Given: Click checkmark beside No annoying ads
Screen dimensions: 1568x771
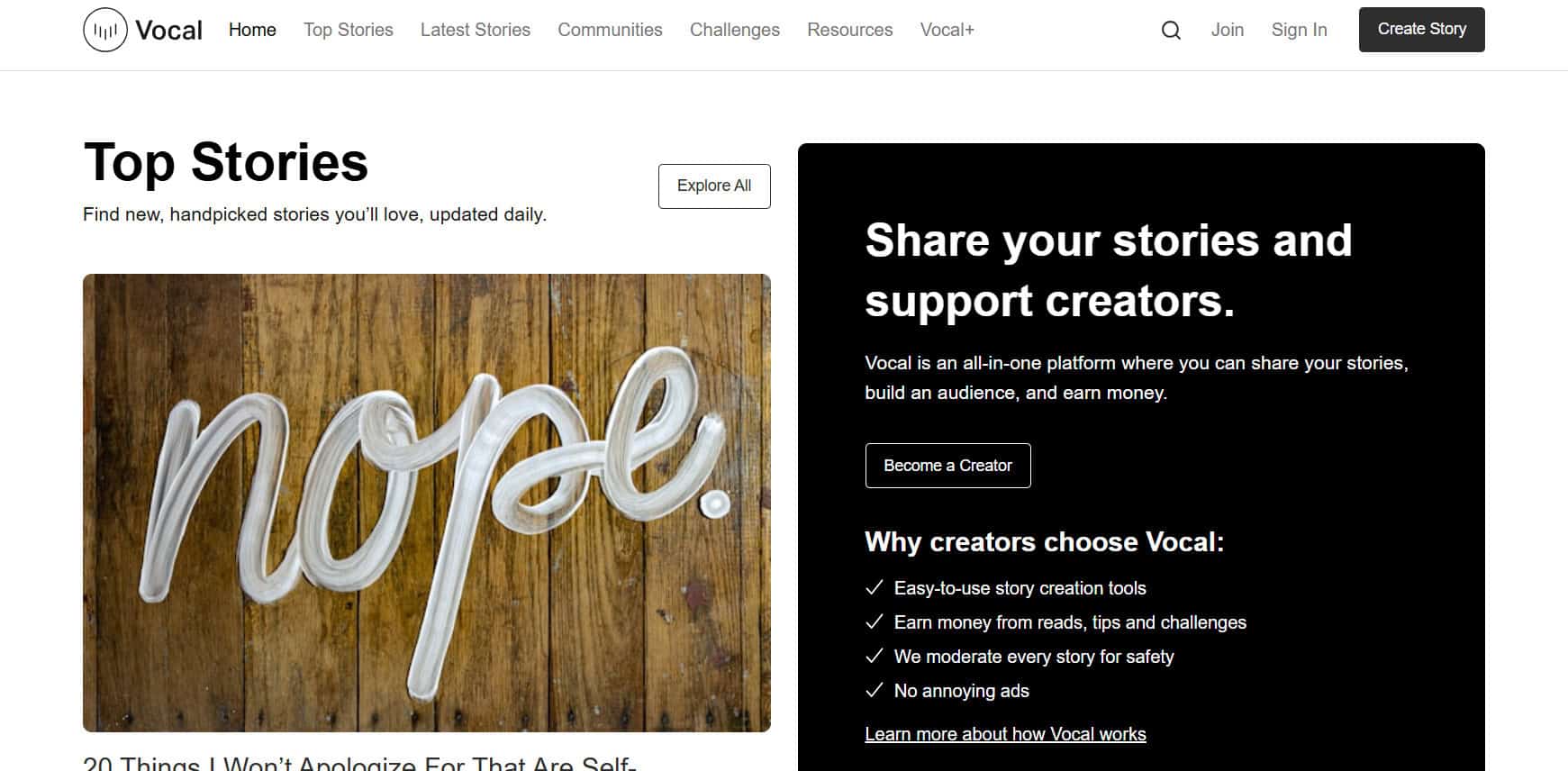Looking at the screenshot, I should tap(874, 691).
